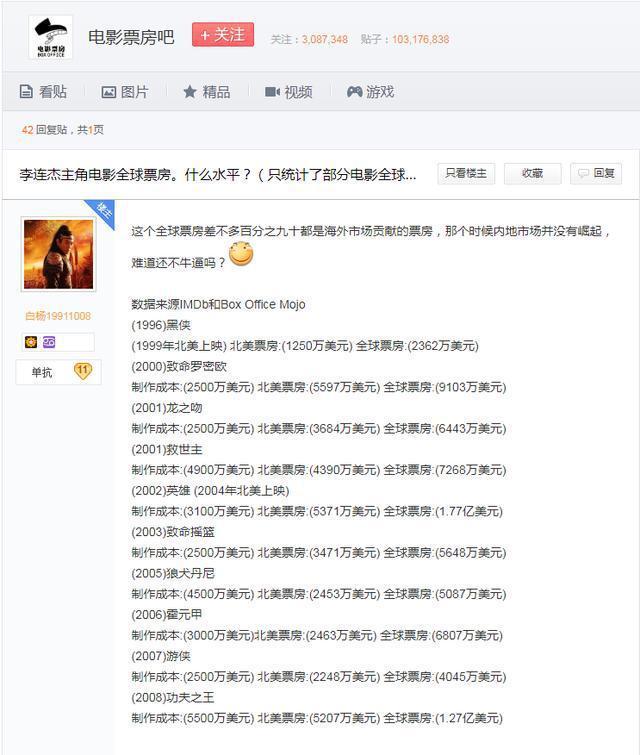Click the video camera icon beside 视频
This screenshot has width=640, height=755.
[x=272, y=92]
